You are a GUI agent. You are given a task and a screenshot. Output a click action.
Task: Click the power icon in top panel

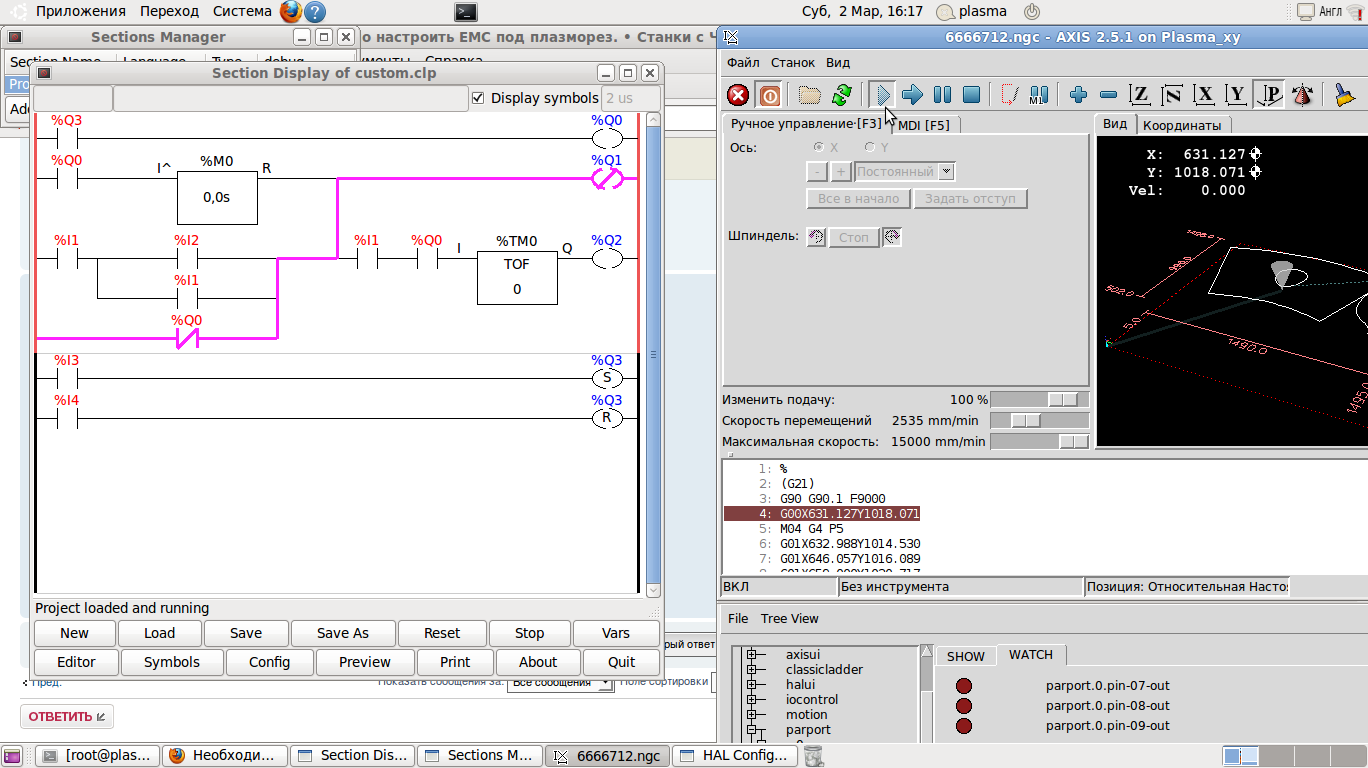click(x=1033, y=12)
